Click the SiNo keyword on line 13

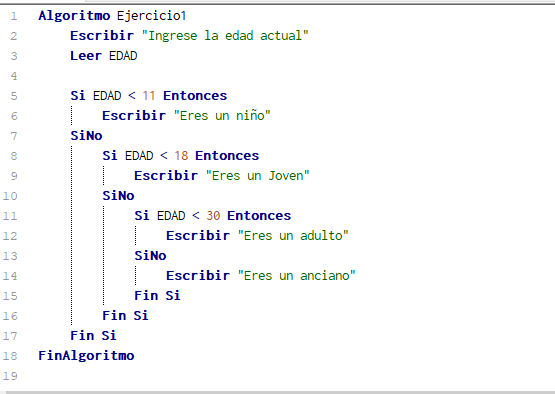150,256
